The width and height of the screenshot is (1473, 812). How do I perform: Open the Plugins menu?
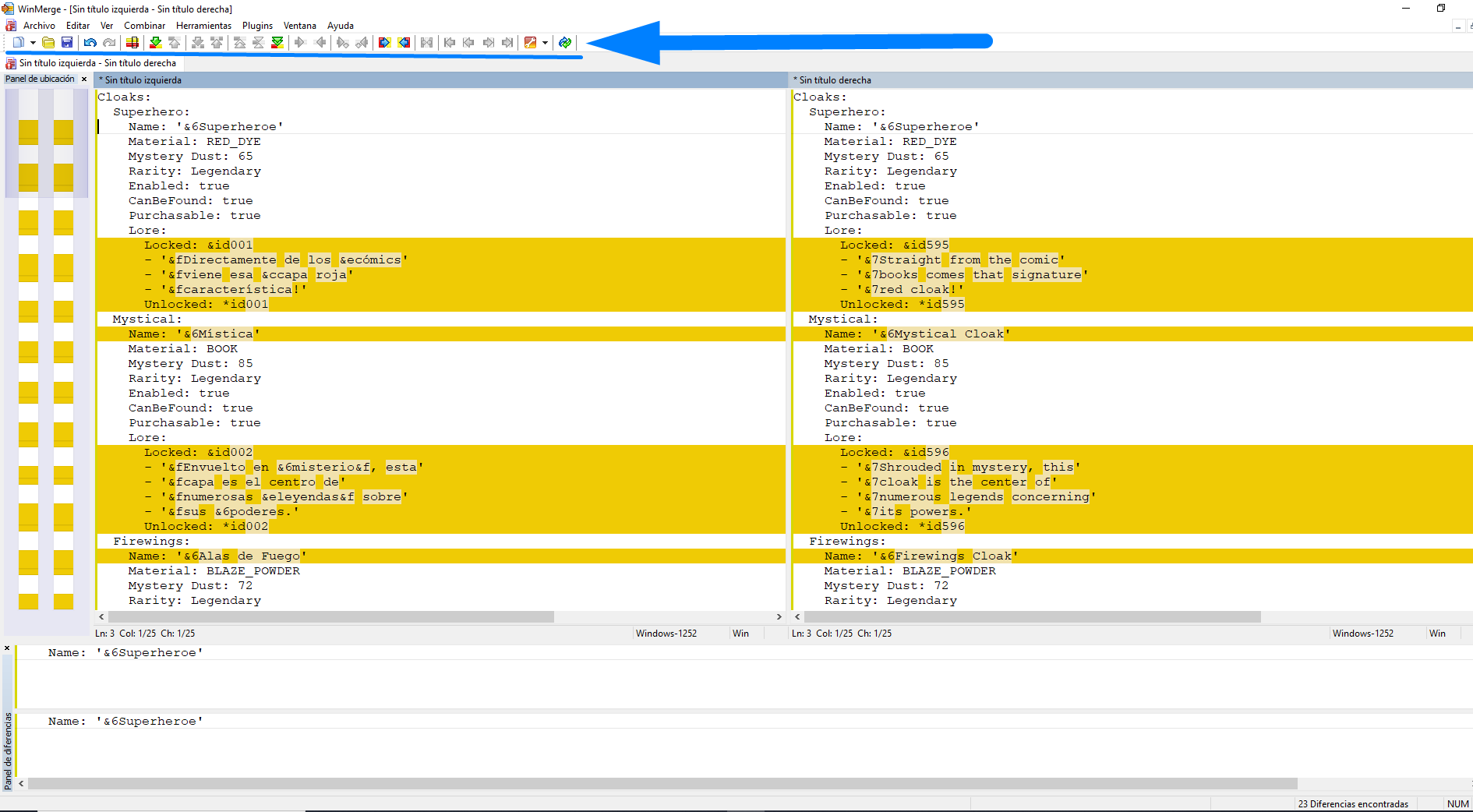pyautogui.click(x=257, y=26)
